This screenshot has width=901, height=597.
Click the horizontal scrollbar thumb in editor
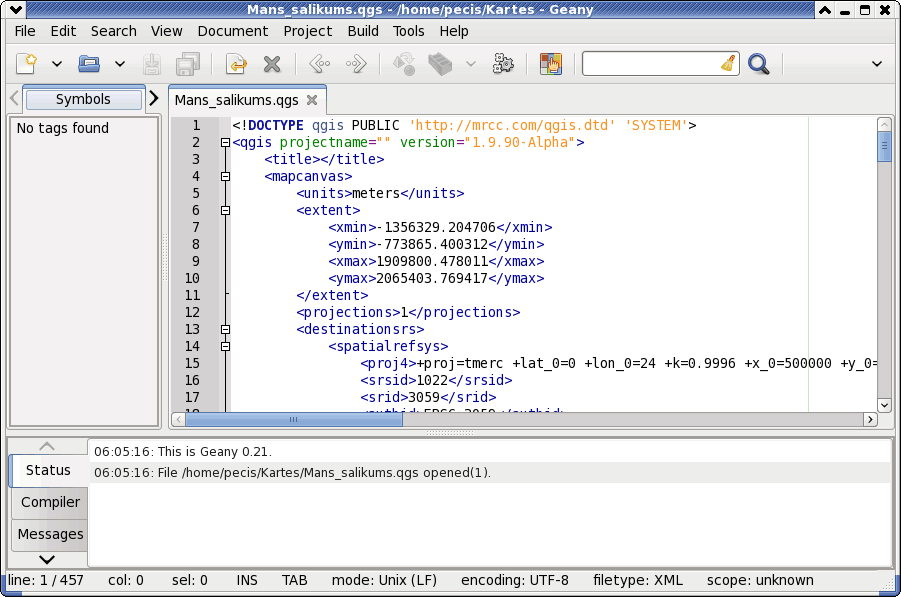(294, 419)
